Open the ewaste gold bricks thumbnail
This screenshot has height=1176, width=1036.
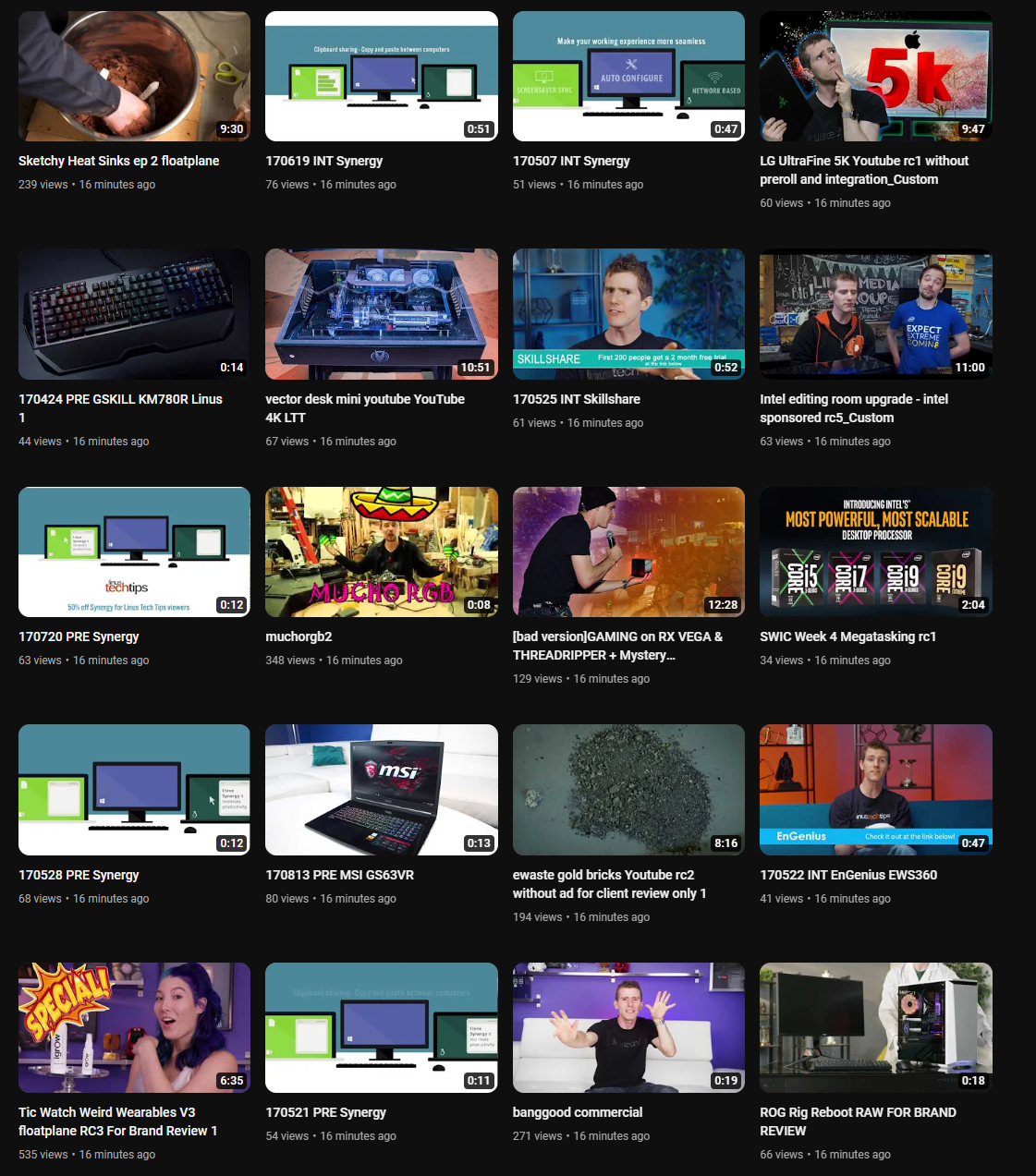[628, 790]
